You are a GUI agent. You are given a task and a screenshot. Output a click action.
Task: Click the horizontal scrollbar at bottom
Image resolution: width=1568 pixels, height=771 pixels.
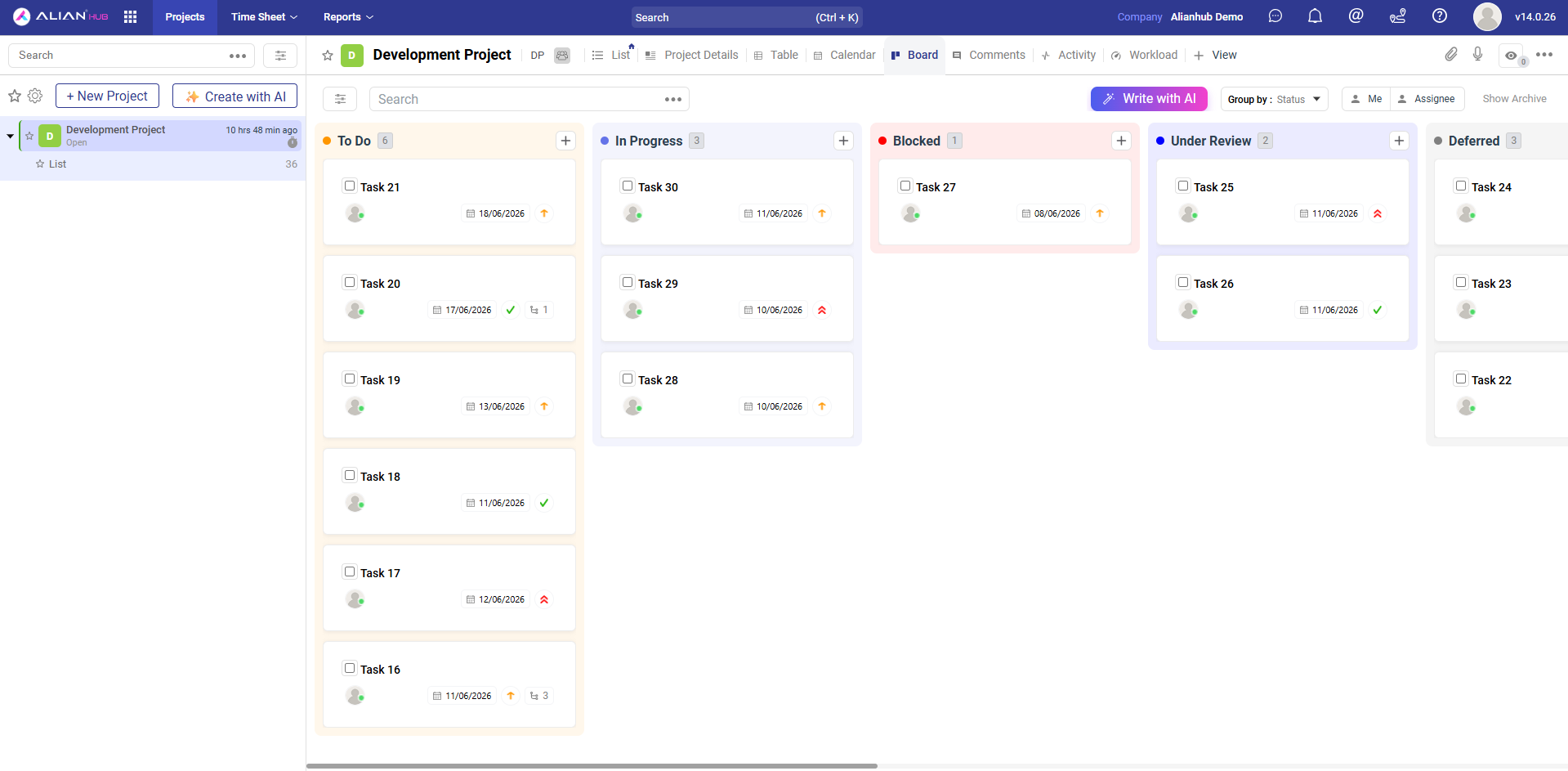click(592, 766)
